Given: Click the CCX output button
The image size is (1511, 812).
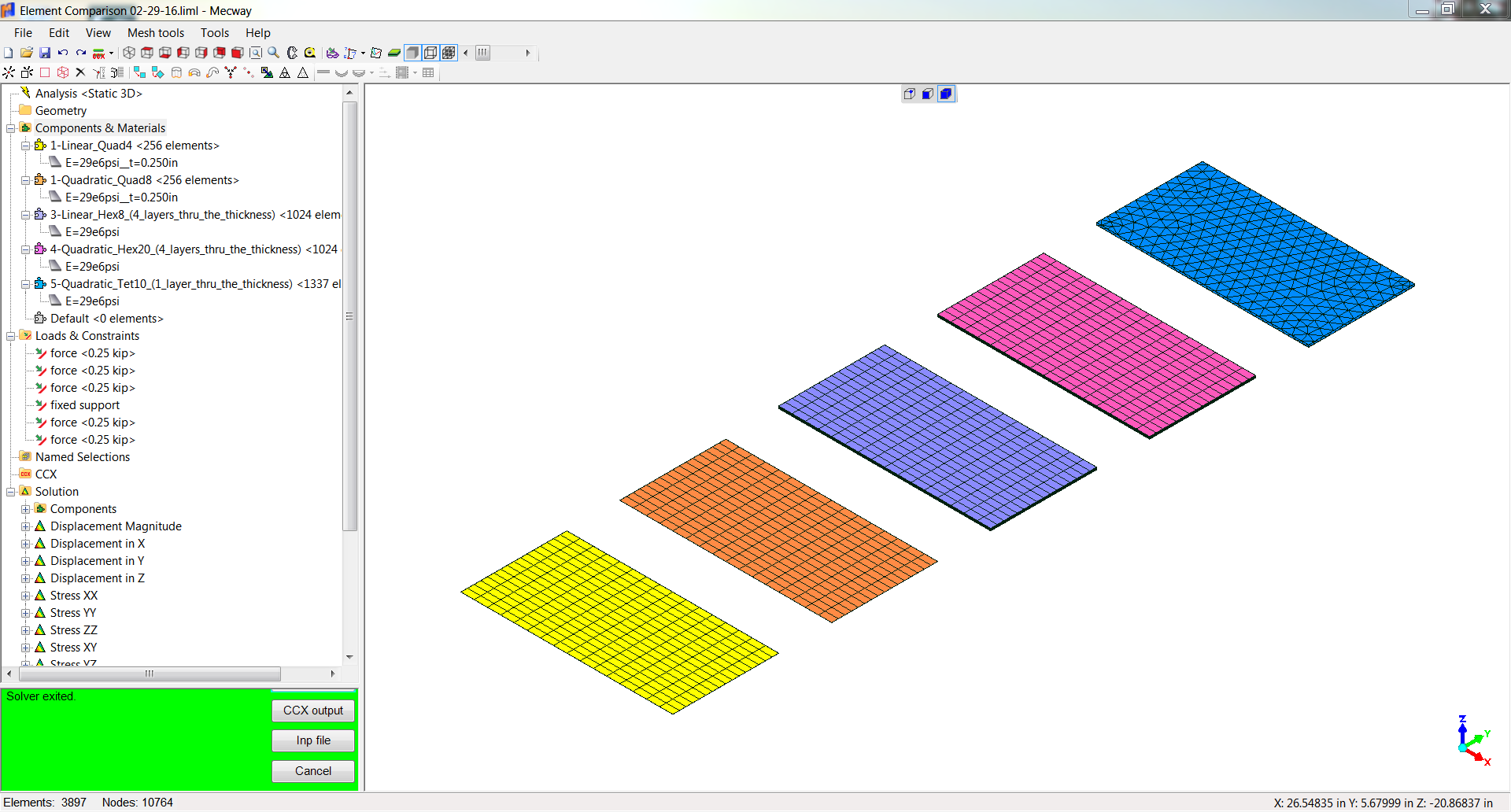Looking at the screenshot, I should pyautogui.click(x=312, y=710).
